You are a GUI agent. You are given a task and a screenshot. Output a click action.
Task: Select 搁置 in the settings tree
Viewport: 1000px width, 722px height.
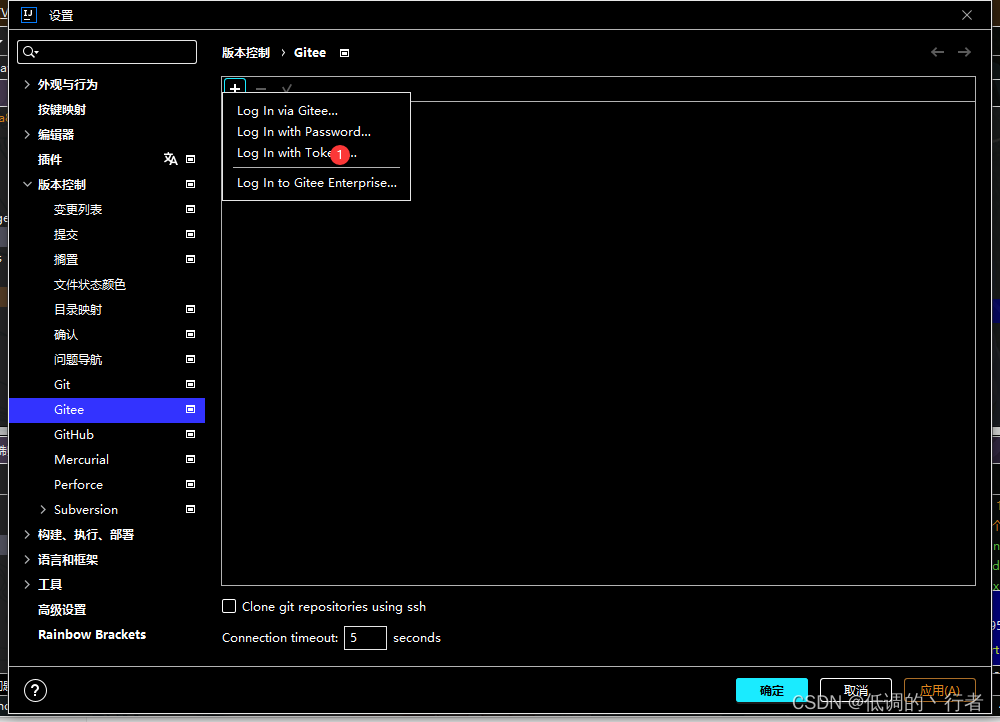point(66,260)
